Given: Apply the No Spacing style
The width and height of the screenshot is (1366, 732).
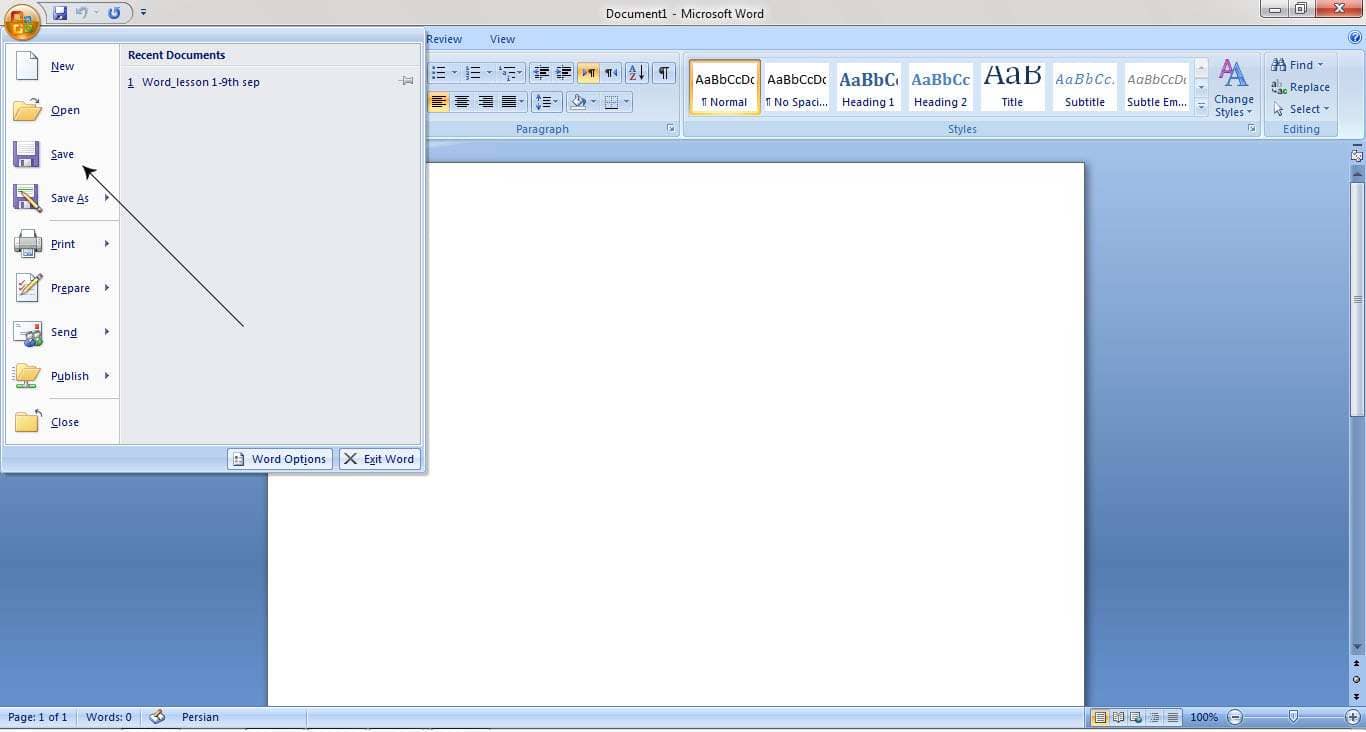Looking at the screenshot, I should (797, 87).
